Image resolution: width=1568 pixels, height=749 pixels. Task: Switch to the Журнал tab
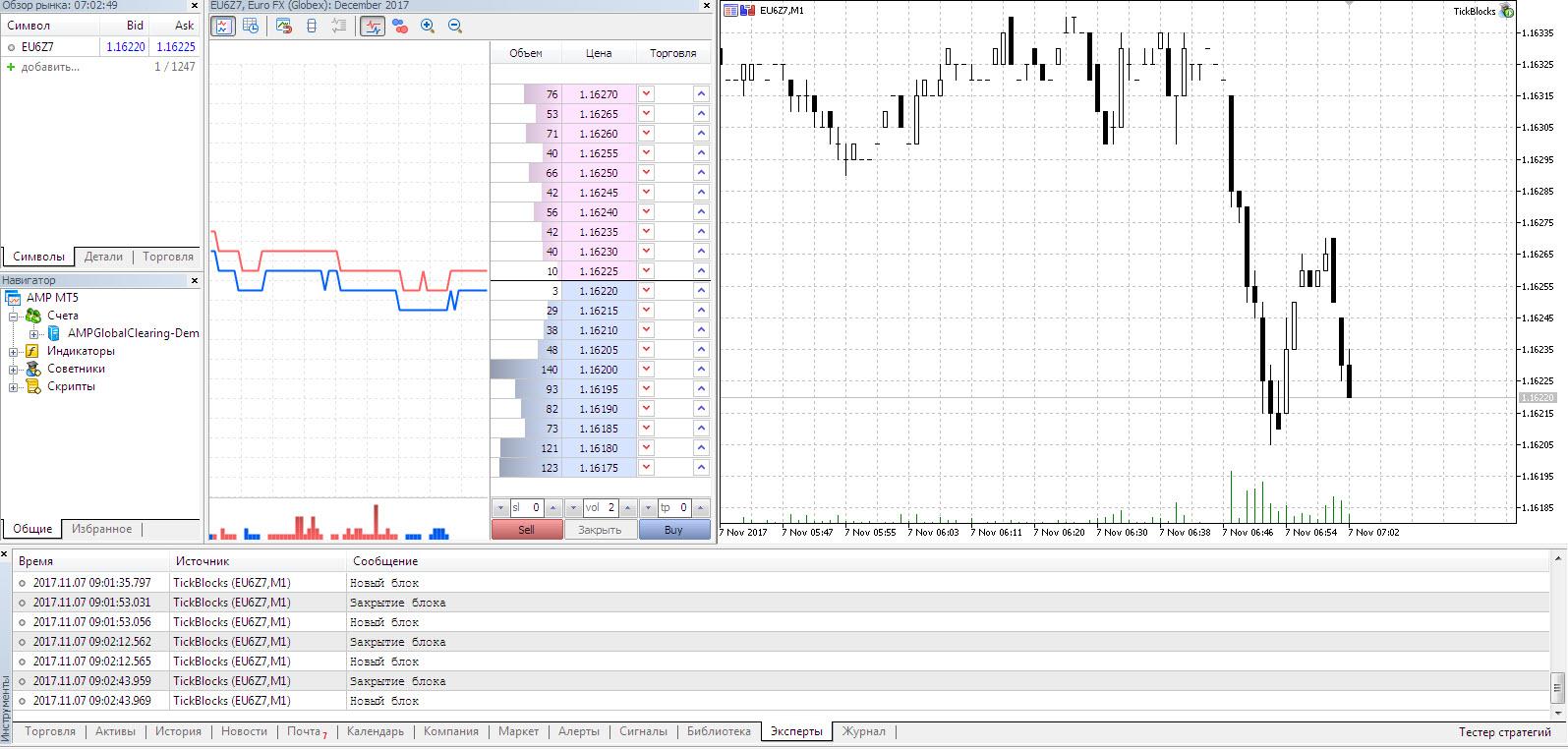[863, 731]
